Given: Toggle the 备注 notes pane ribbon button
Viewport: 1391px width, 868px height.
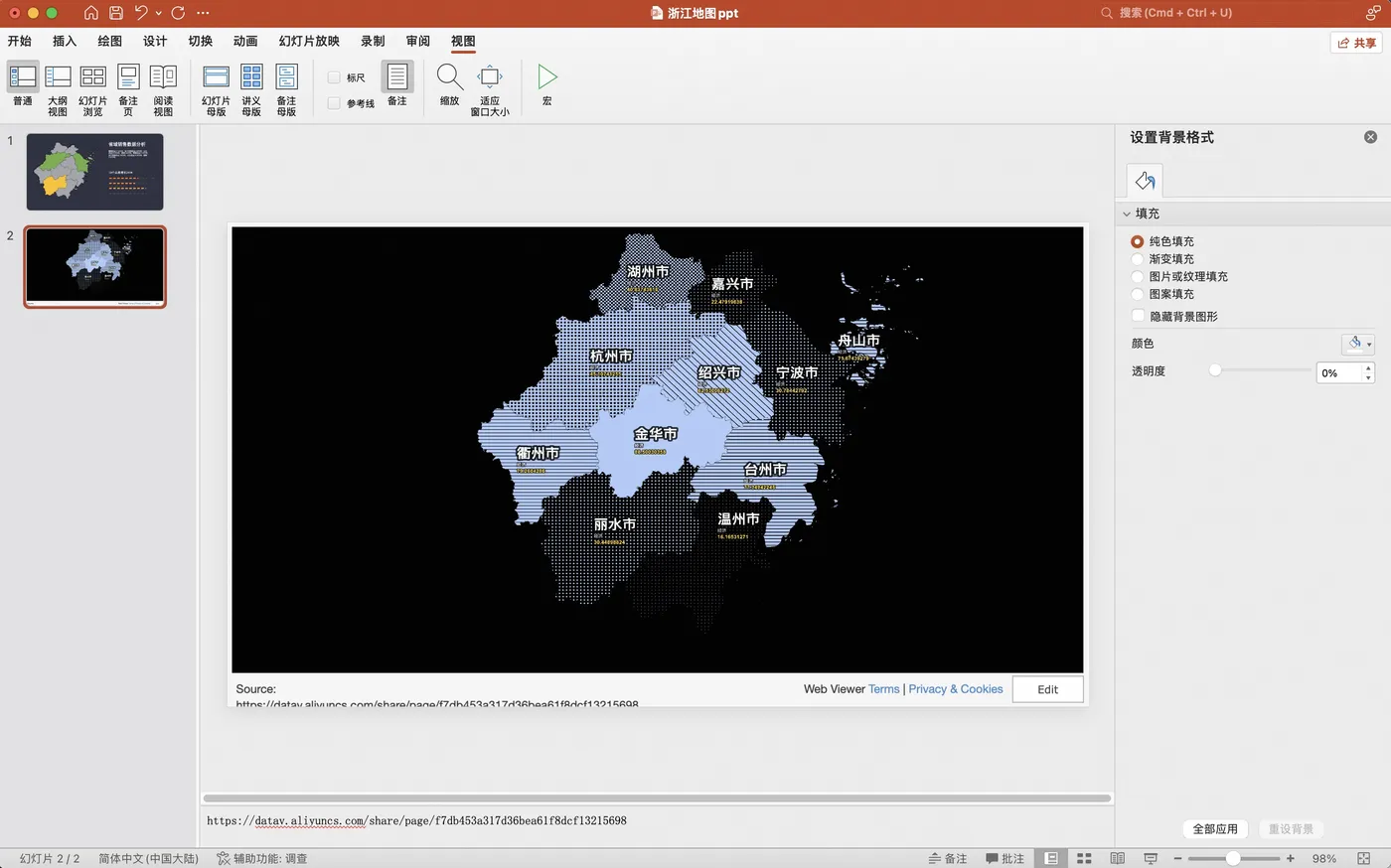Looking at the screenshot, I should click(x=397, y=85).
